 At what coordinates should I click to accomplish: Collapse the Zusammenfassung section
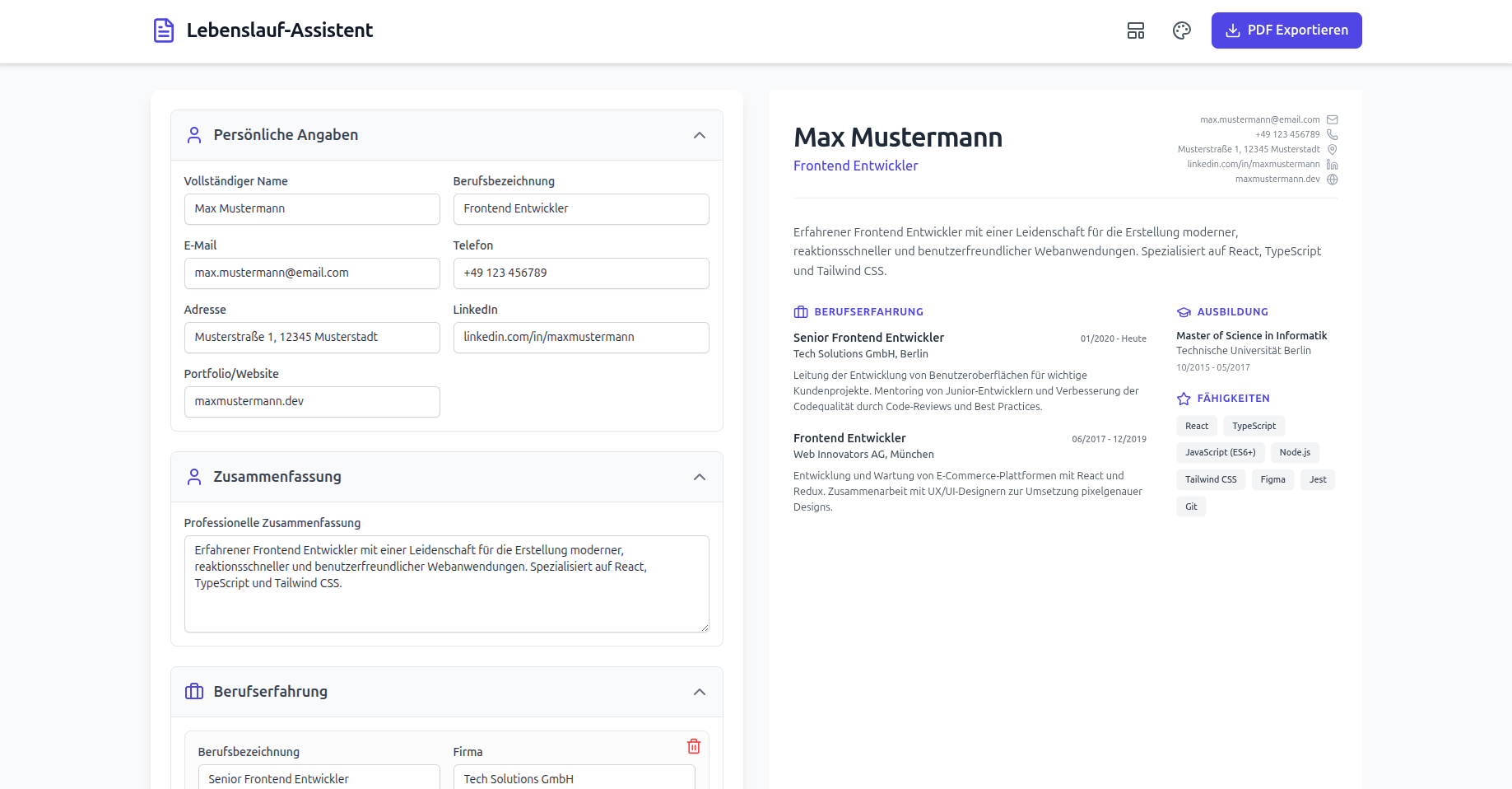pos(700,477)
